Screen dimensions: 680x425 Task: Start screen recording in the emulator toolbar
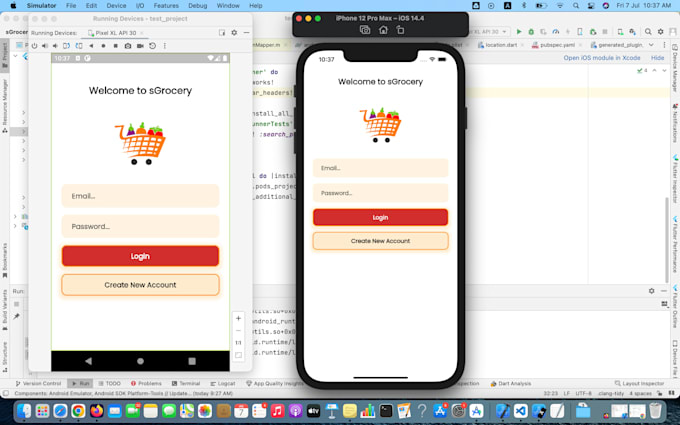(x=140, y=46)
